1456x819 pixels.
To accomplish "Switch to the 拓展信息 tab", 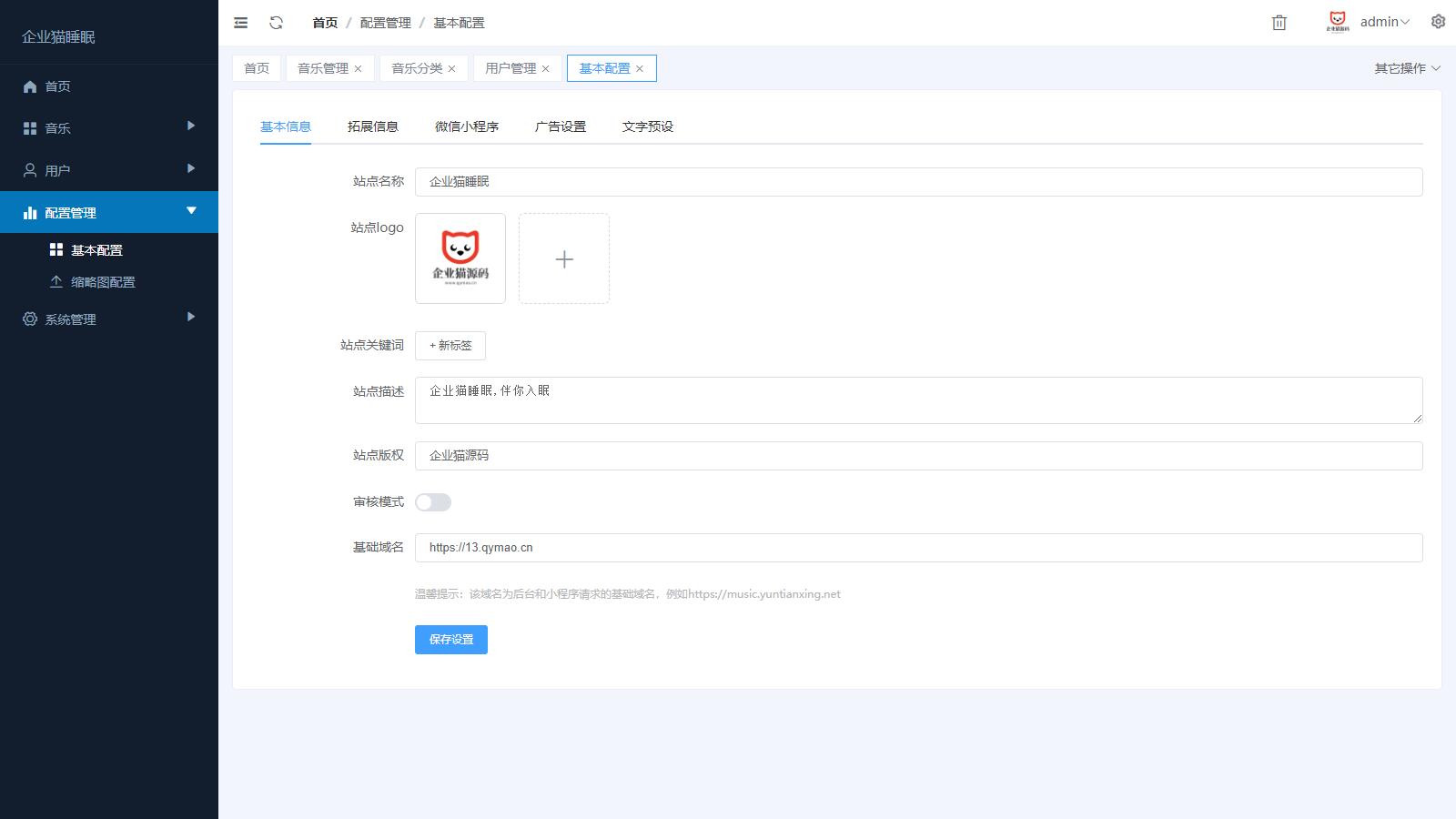I will coord(373,126).
